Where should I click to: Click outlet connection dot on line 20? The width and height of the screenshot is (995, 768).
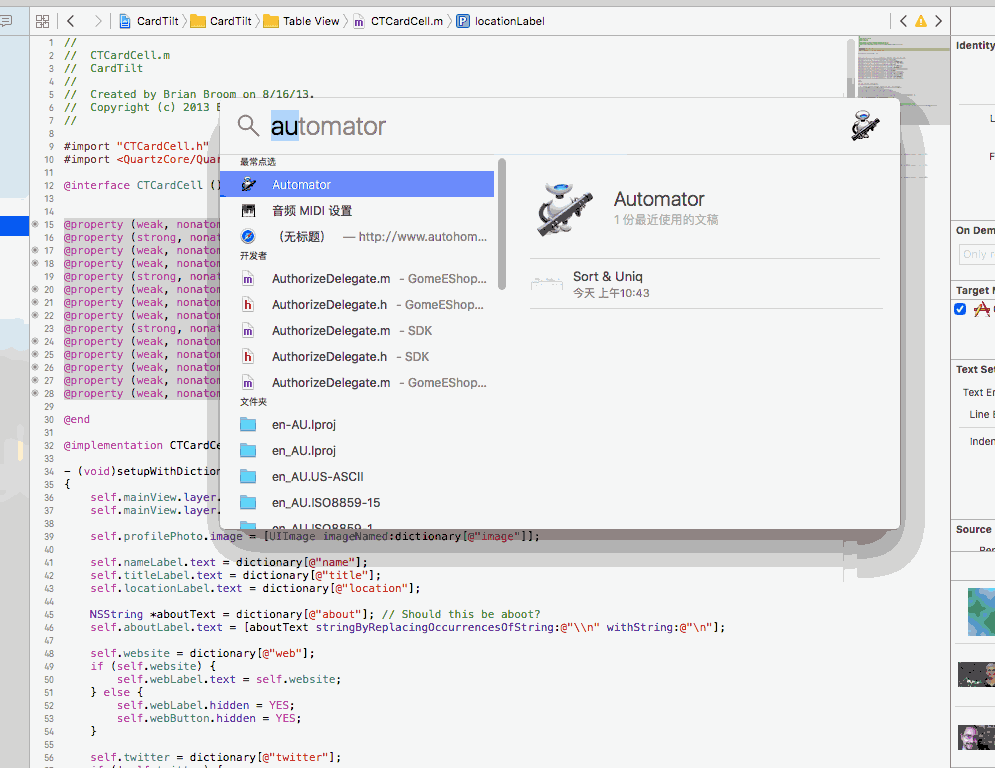pyautogui.click(x=36, y=289)
